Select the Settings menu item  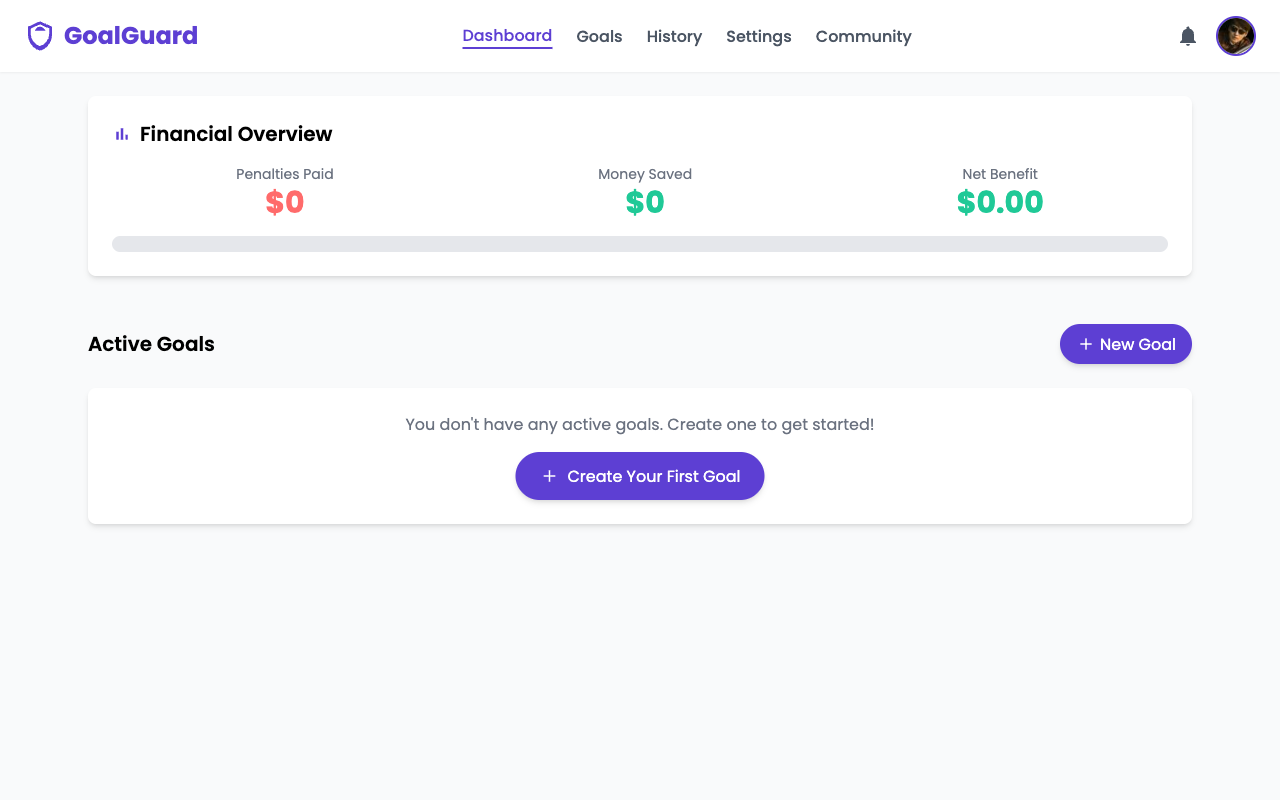758,36
